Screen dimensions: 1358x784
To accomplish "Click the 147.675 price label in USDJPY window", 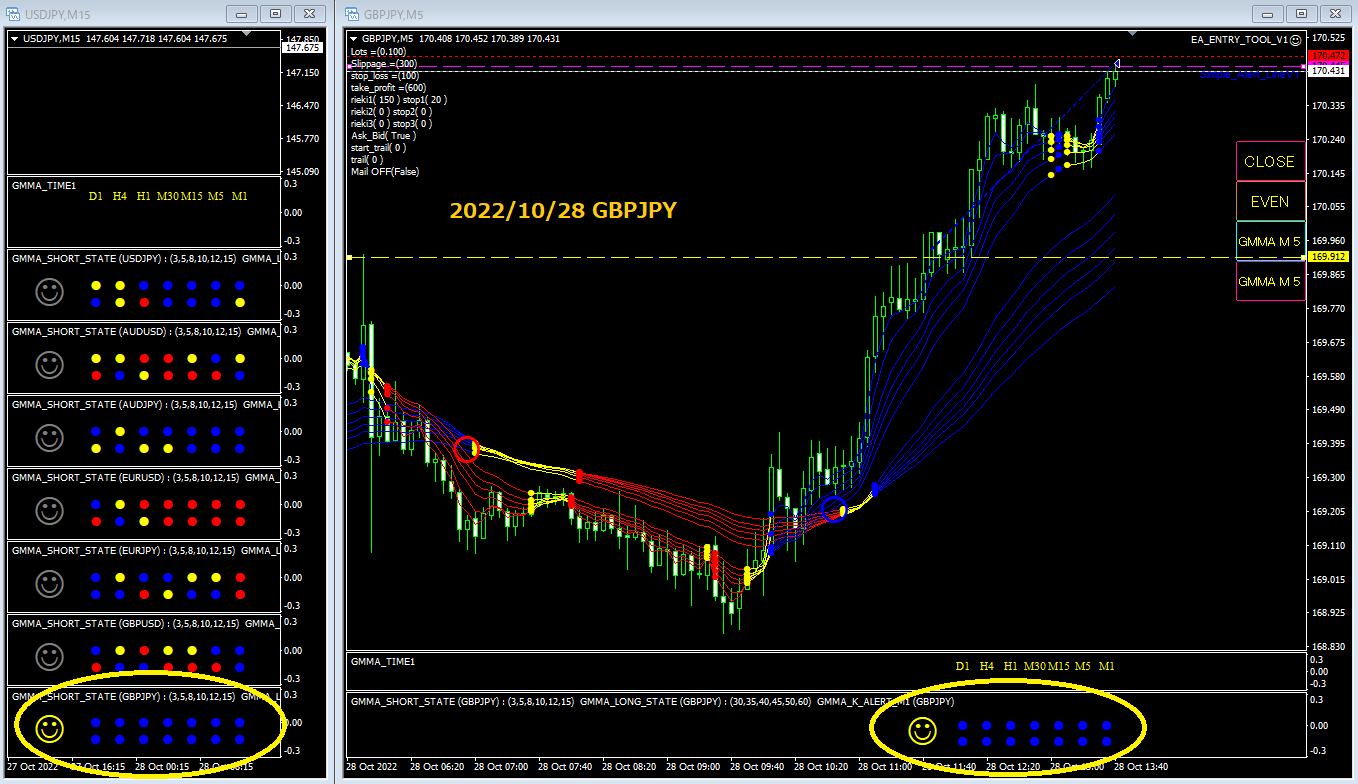I will click(x=302, y=48).
